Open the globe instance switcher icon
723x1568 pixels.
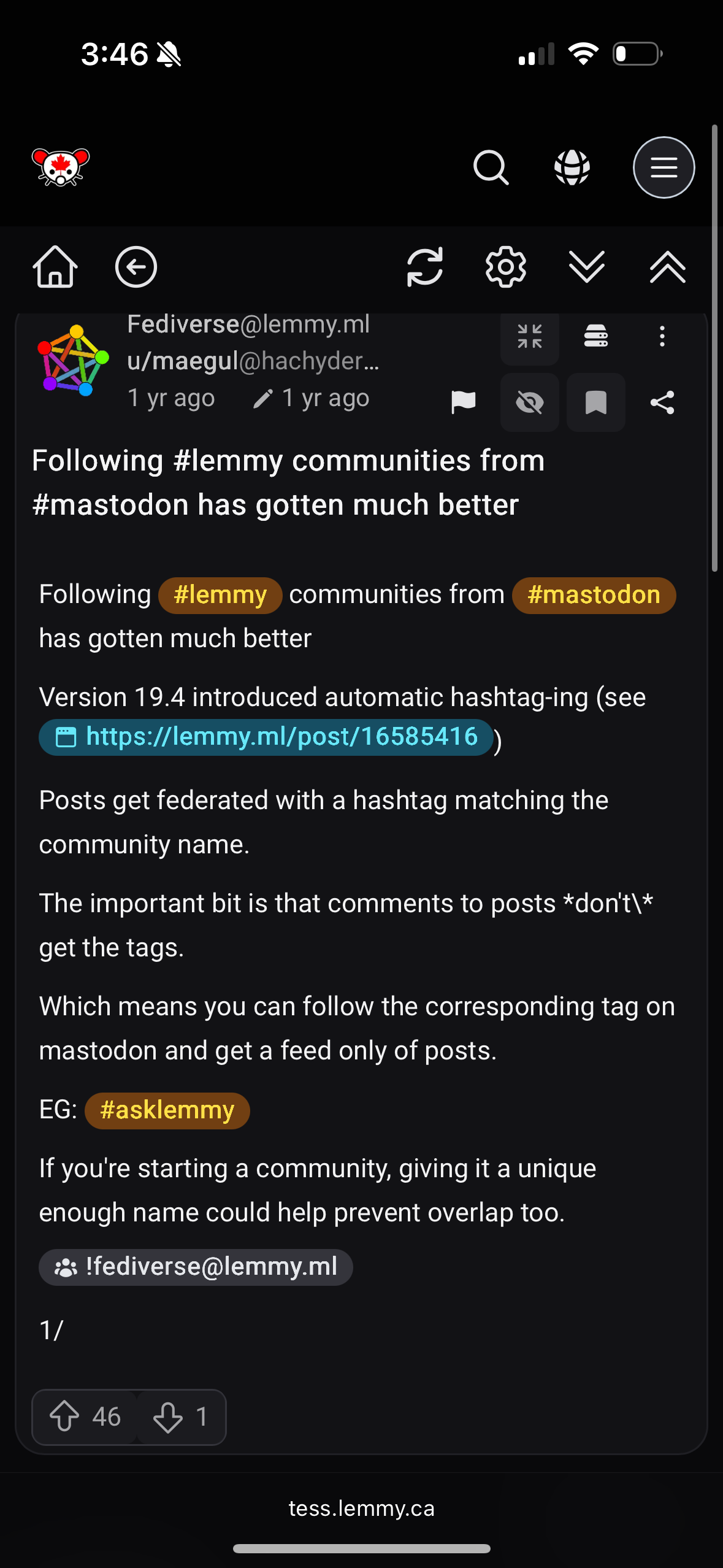572,167
